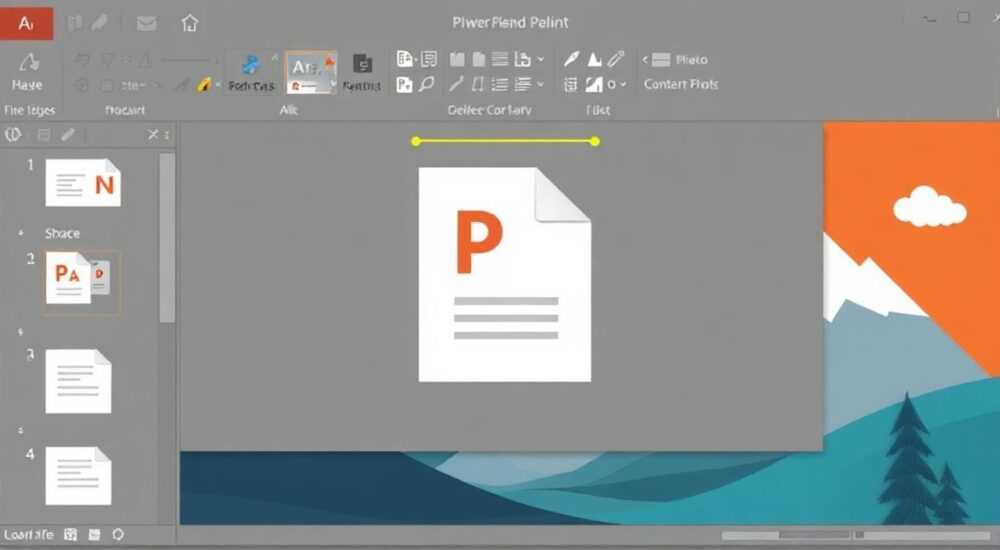Click the home icon in the title bar
The height and width of the screenshot is (550, 1000).
tap(189, 24)
